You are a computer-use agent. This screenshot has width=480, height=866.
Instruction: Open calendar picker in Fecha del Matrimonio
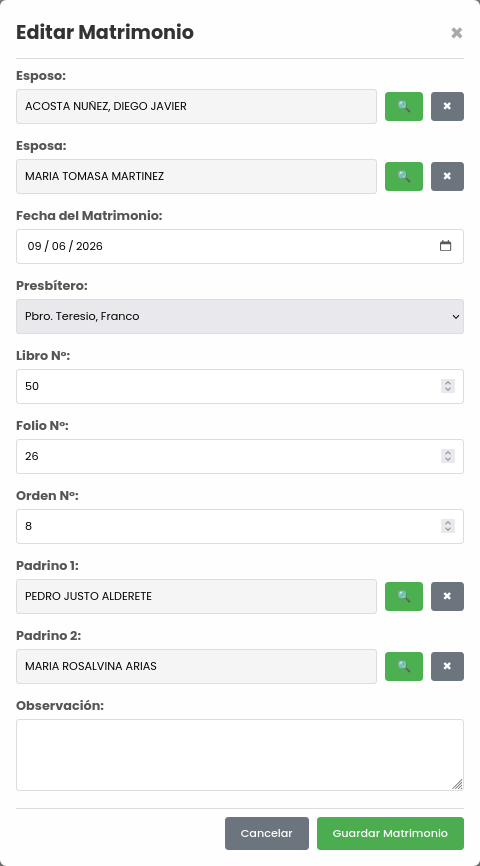coord(445,246)
